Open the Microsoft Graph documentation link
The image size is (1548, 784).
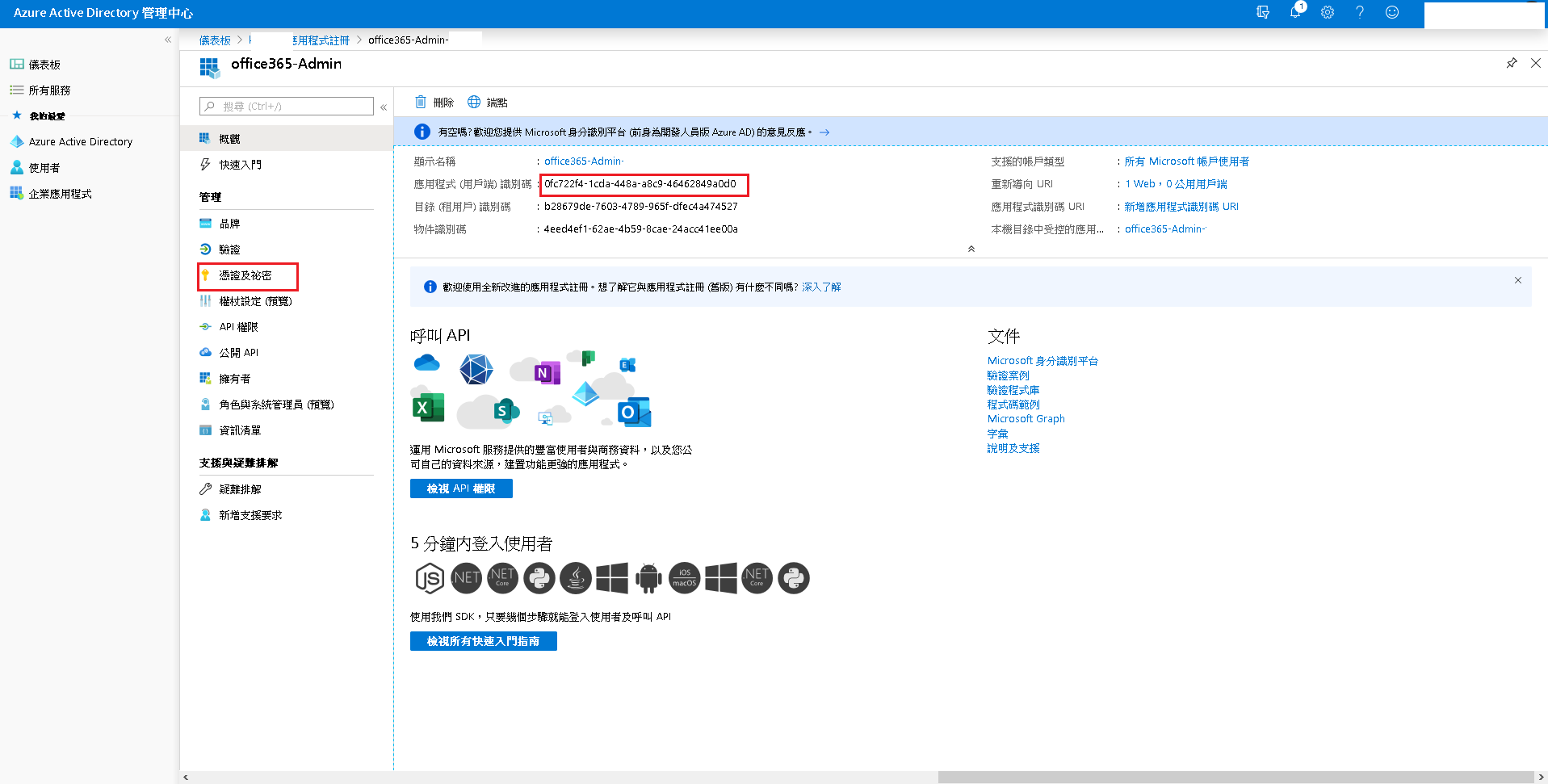point(1026,419)
